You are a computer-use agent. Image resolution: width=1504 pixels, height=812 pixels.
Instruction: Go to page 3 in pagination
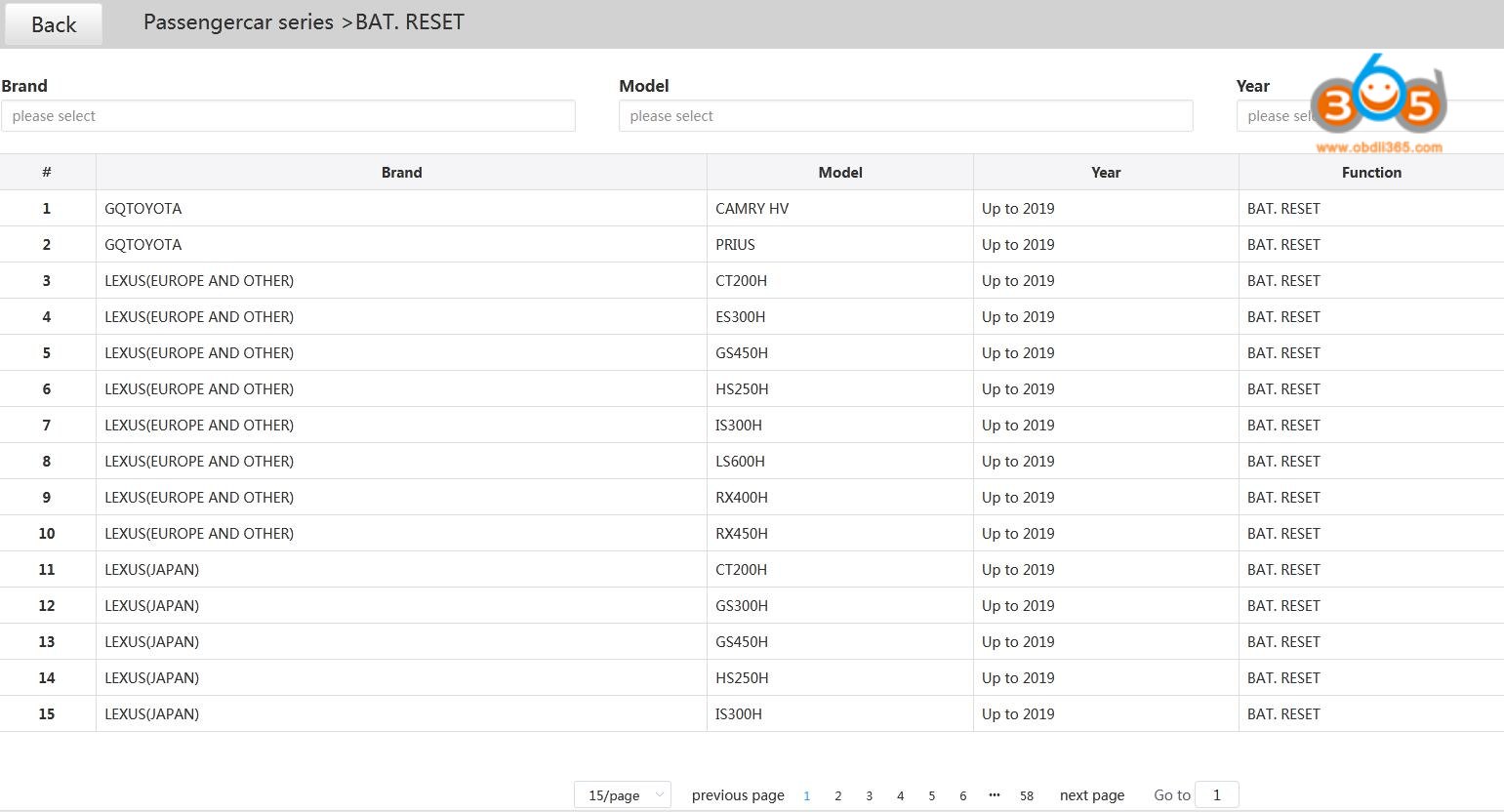coord(870,795)
